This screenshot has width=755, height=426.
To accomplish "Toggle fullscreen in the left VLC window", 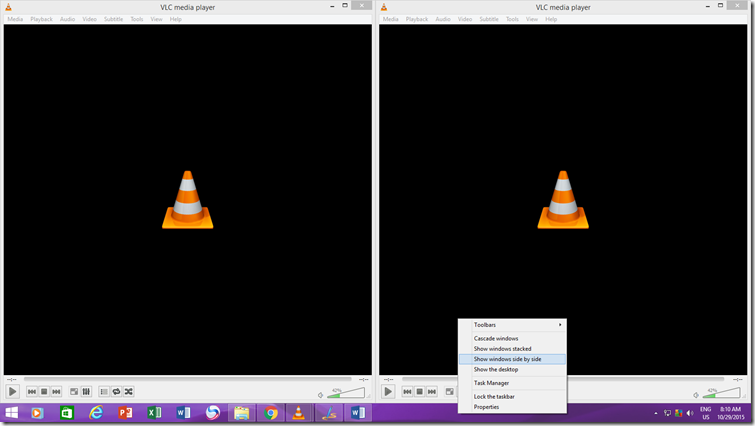I will [x=74, y=392].
